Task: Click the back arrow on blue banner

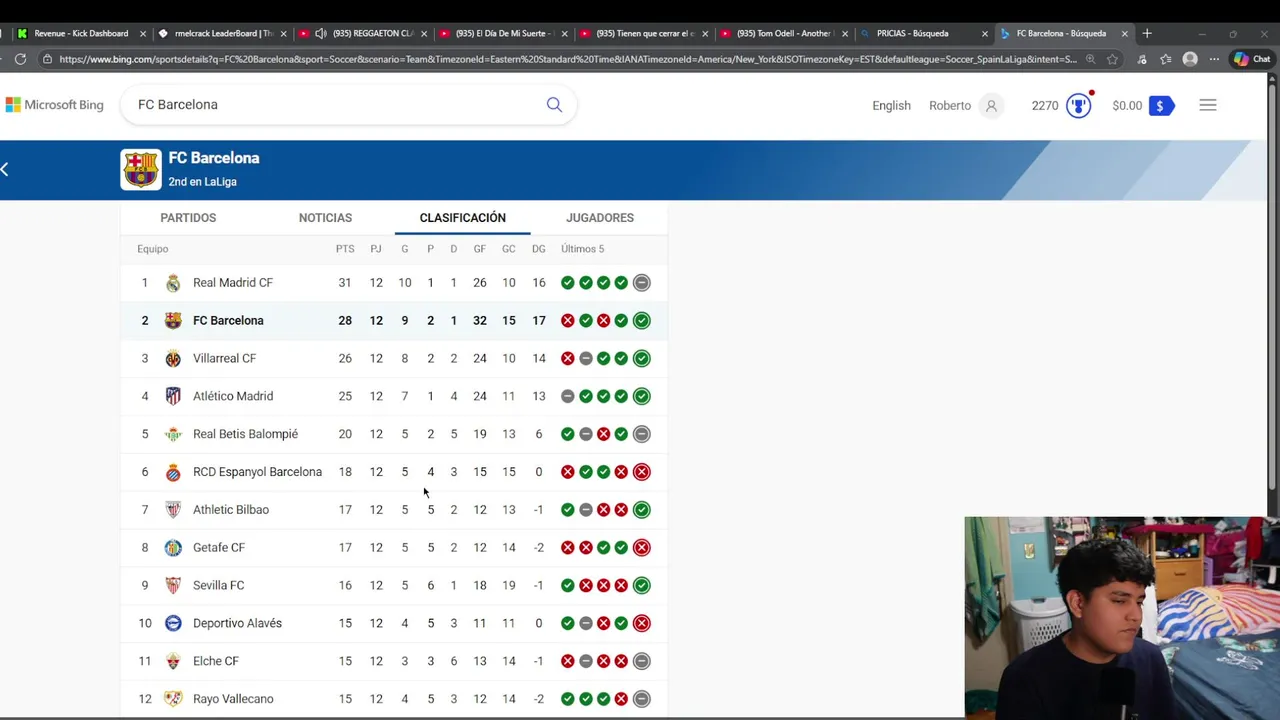Action: pyautogui.click(x=5, y=169)
